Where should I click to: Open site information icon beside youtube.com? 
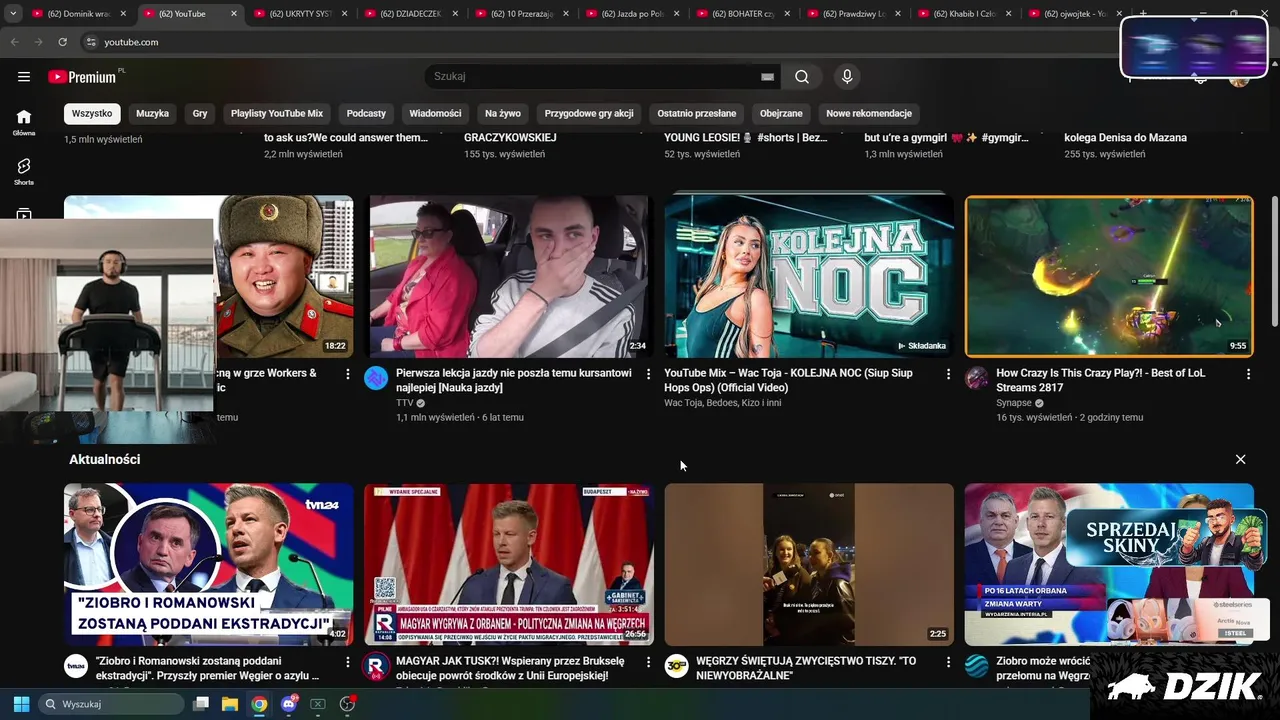pos(90,42)
